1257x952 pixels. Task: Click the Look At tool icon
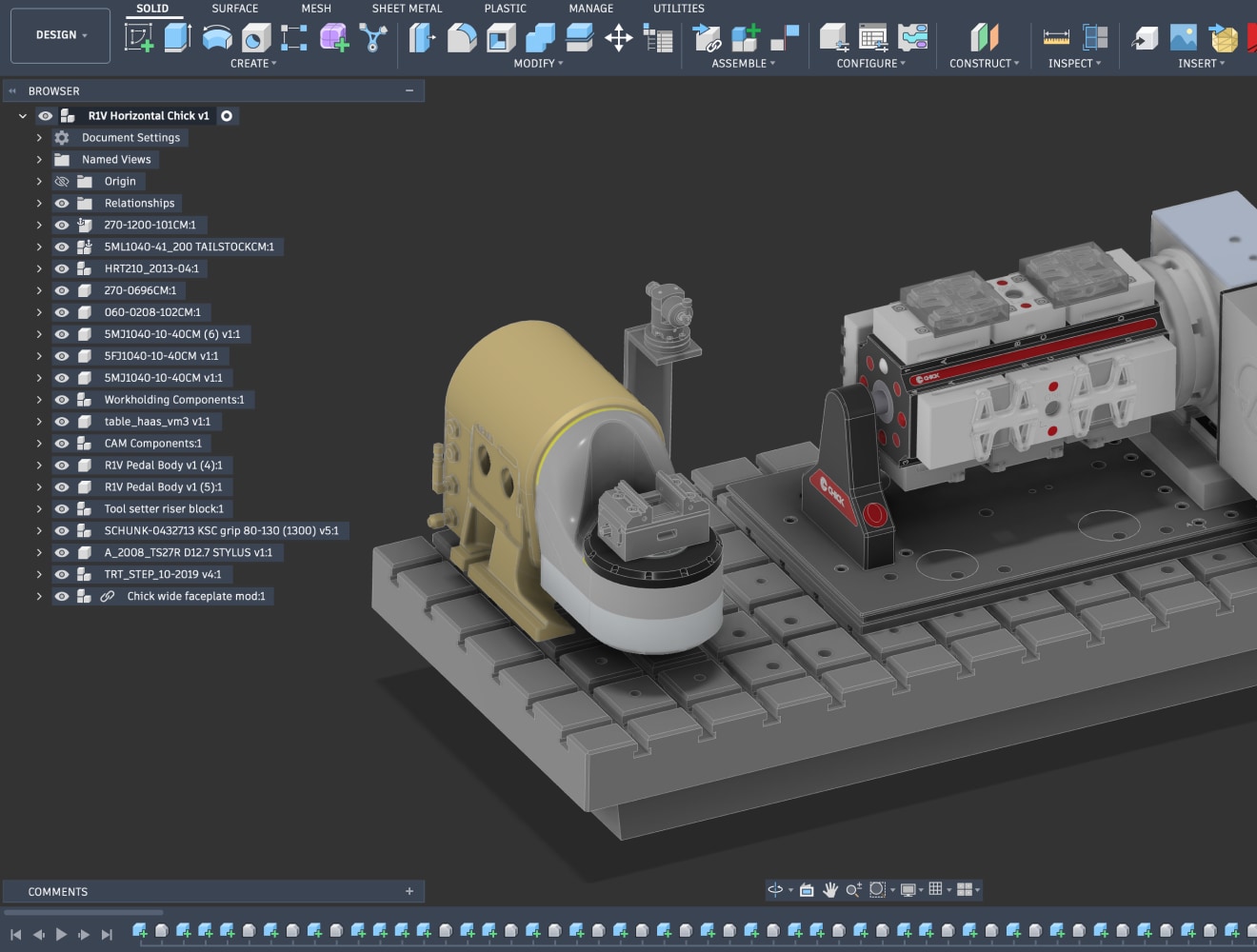(x=807, y=889)
